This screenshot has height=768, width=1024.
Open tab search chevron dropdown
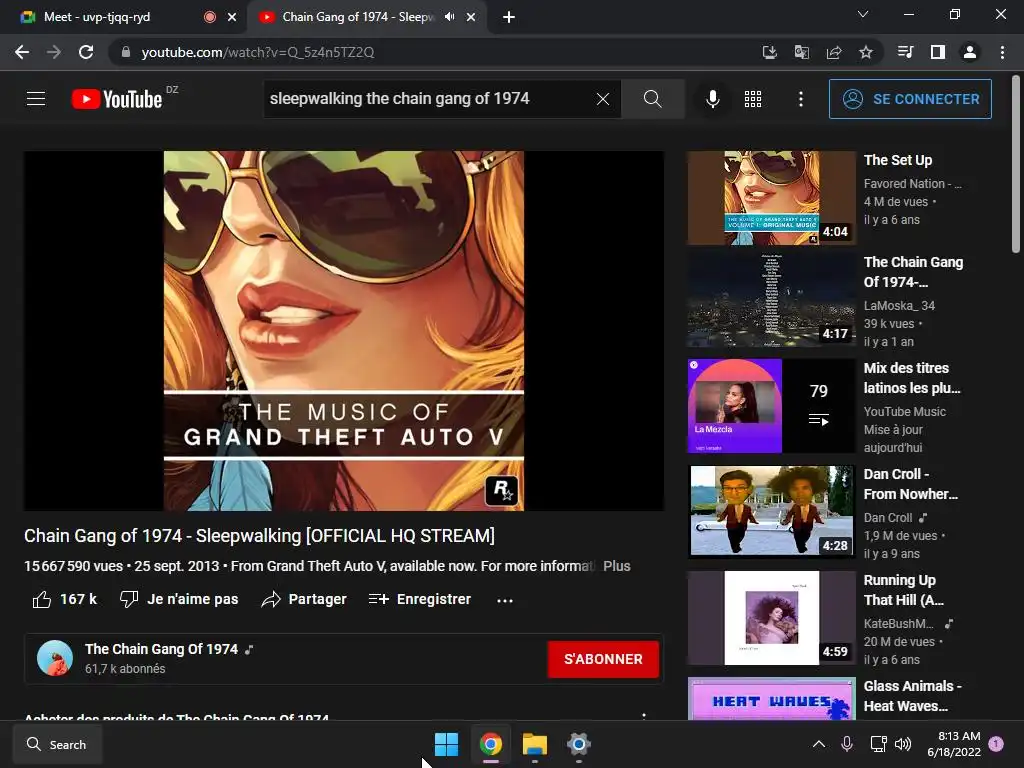click(x=863, y=14)
